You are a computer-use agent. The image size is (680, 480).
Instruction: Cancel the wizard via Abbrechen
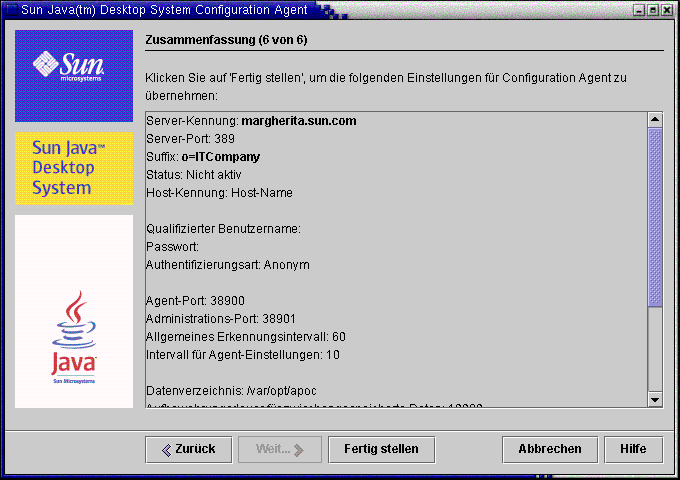550,450
